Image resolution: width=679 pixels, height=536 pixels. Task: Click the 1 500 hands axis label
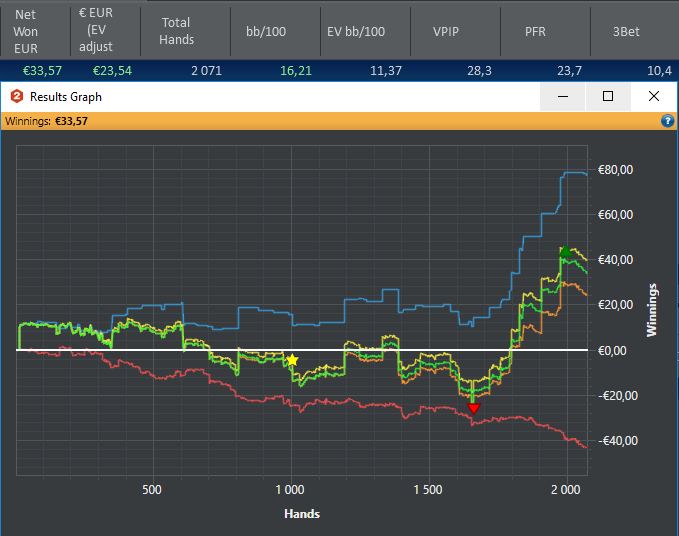coord(428,490)
